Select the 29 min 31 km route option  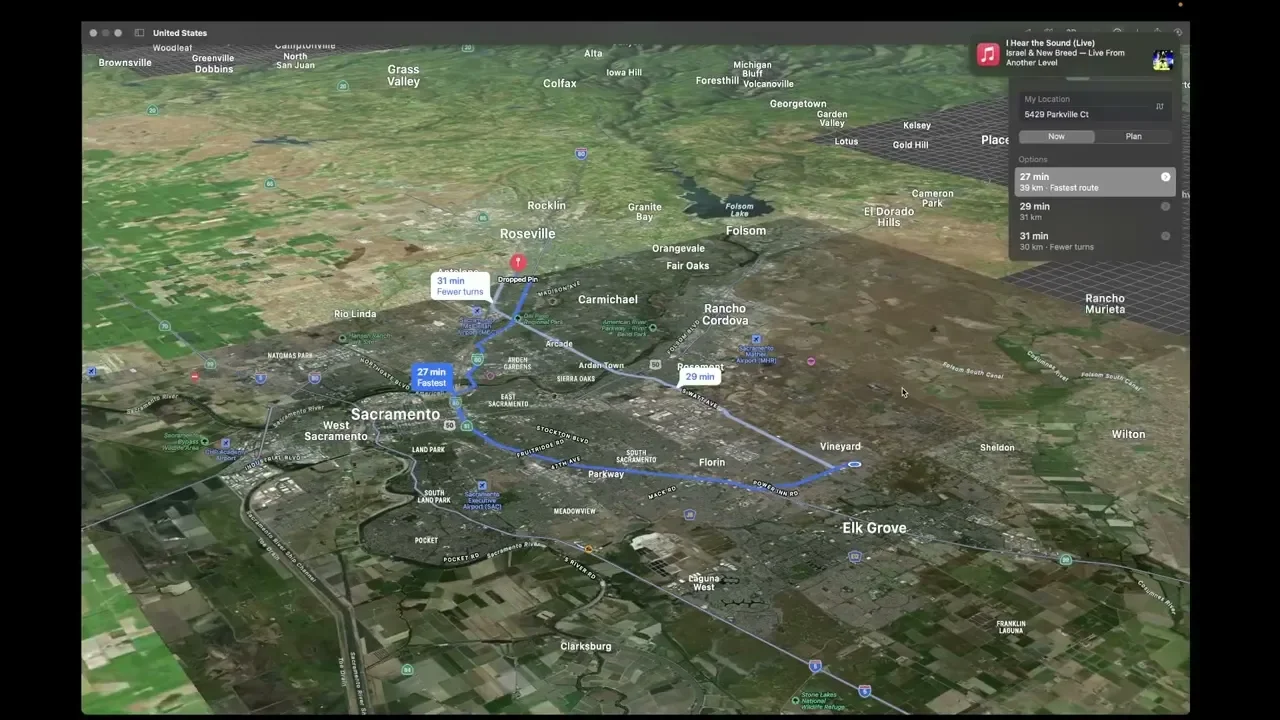pyautogui.click(x=1094, y=211)
